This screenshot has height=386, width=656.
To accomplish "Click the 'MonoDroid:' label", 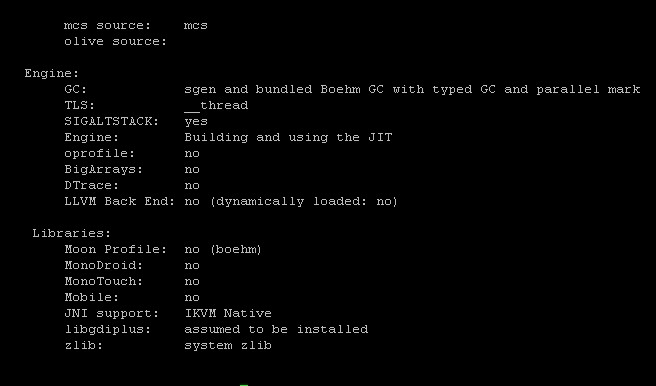I will coord(103,266).
